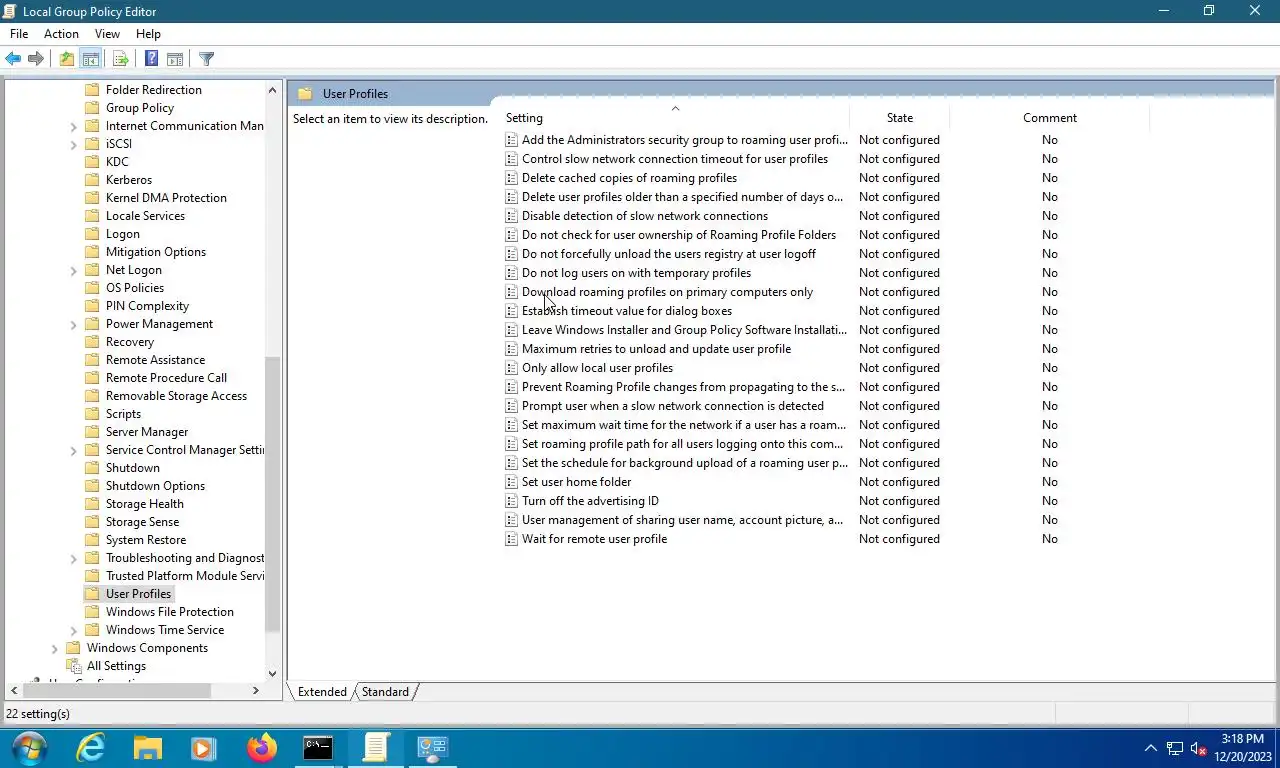1280x768 pixels.
Task: Select the Folder Redirection tree folder
Action: pos(154,90)
